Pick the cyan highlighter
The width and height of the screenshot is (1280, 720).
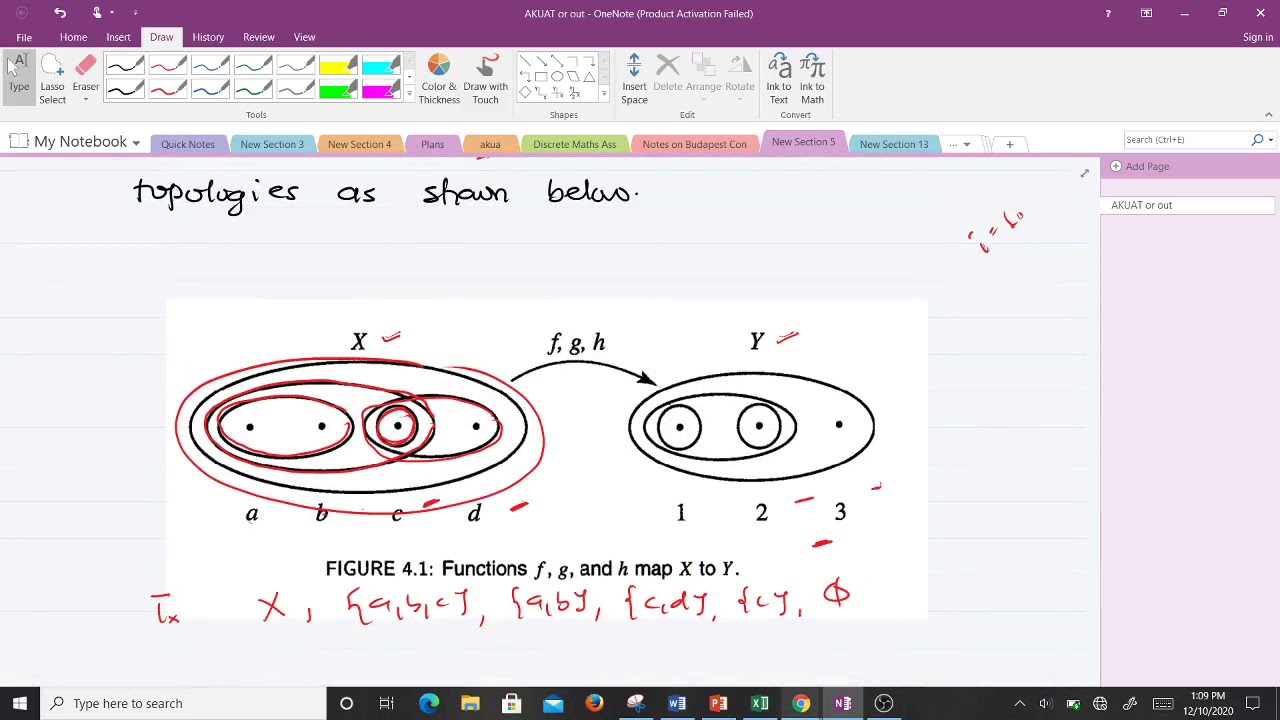click(x=381, y=66)
